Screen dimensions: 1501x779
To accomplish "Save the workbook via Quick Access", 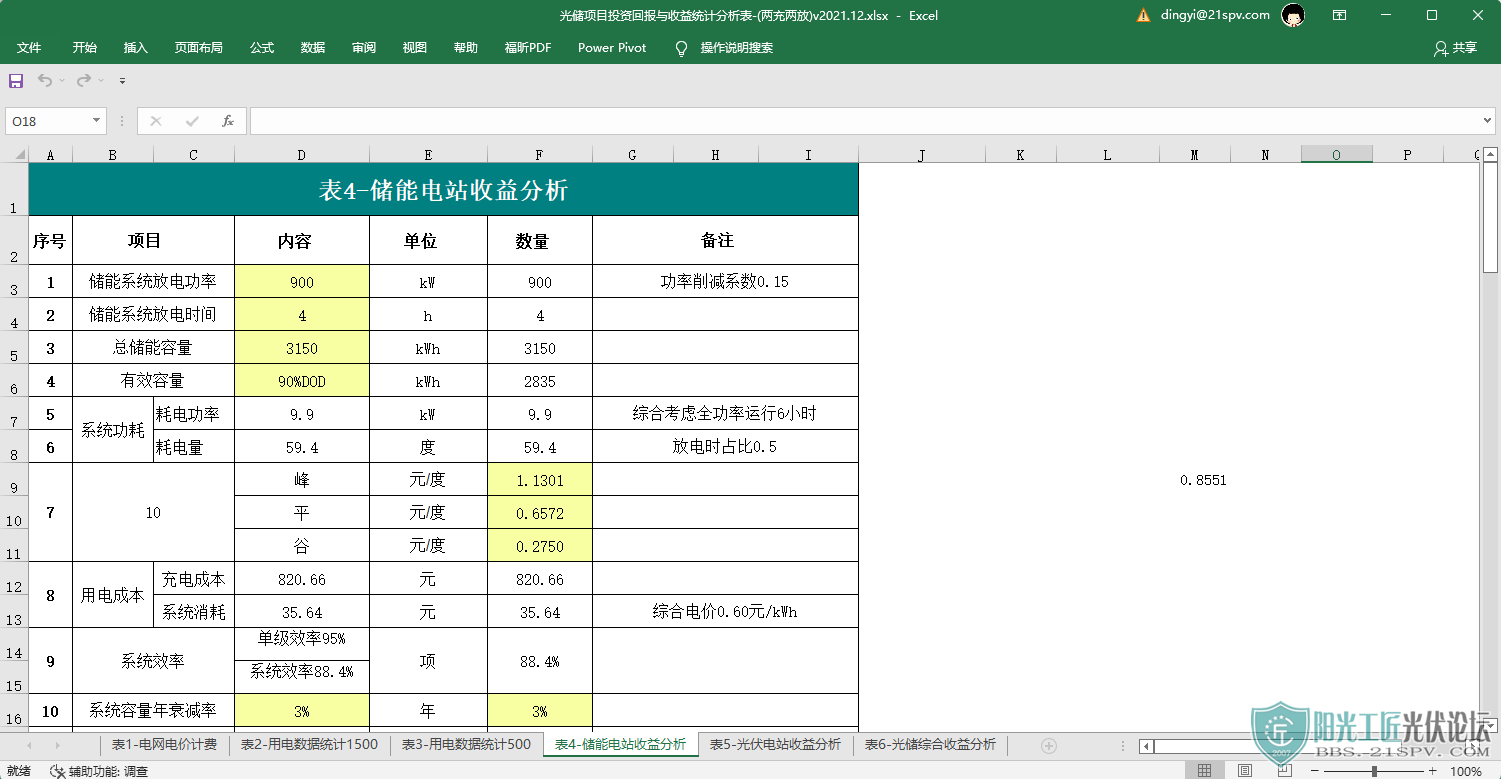I will coord(15,80).
